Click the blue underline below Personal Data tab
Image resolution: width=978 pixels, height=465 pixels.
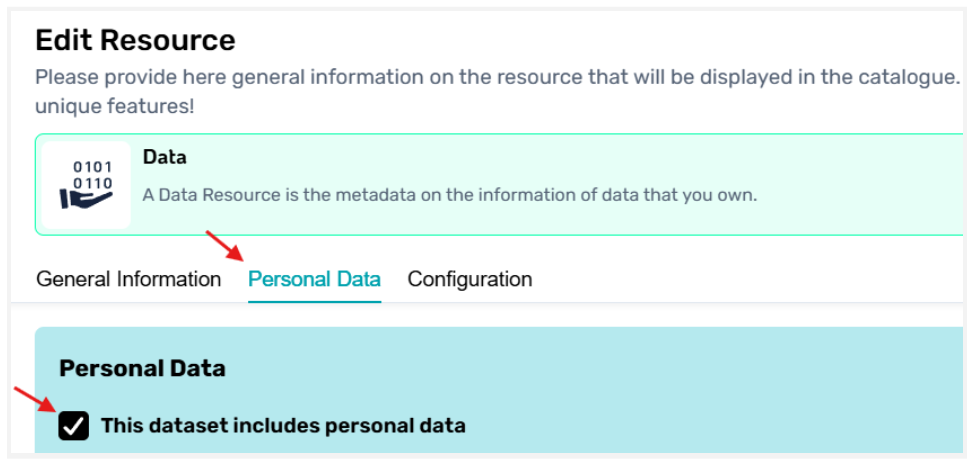point(314,300)
